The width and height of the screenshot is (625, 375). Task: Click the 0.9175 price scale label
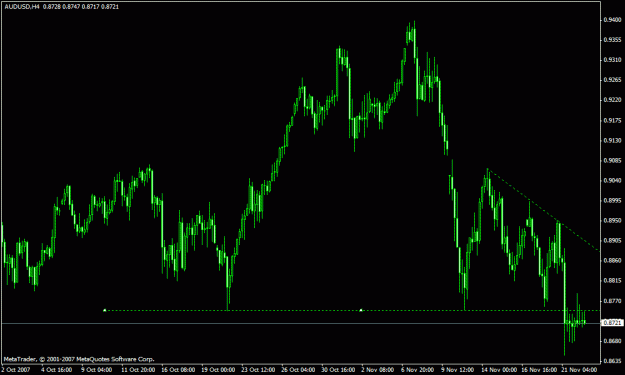[612, 120]
